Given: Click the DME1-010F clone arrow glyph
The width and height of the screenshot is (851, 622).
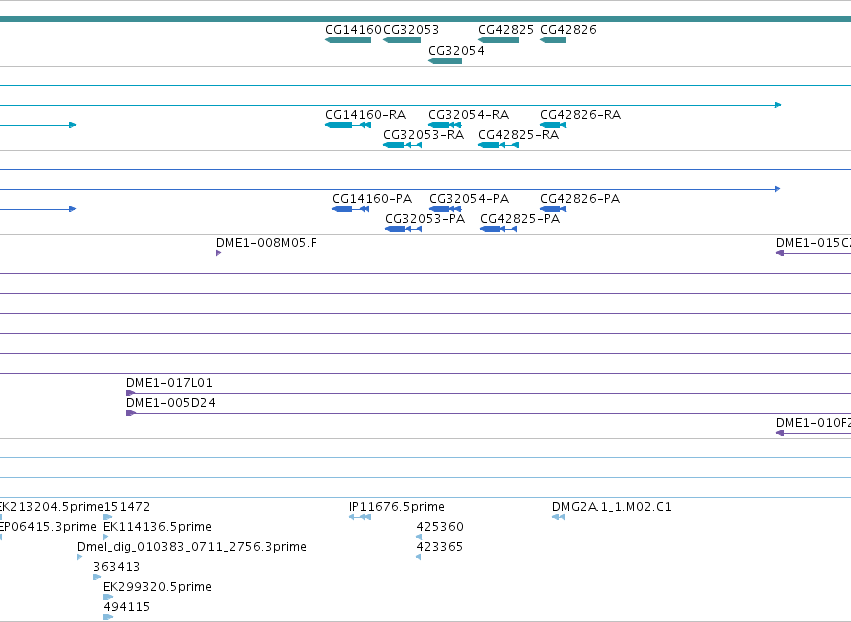Looking at the screenshot, I should pos(780,433).
